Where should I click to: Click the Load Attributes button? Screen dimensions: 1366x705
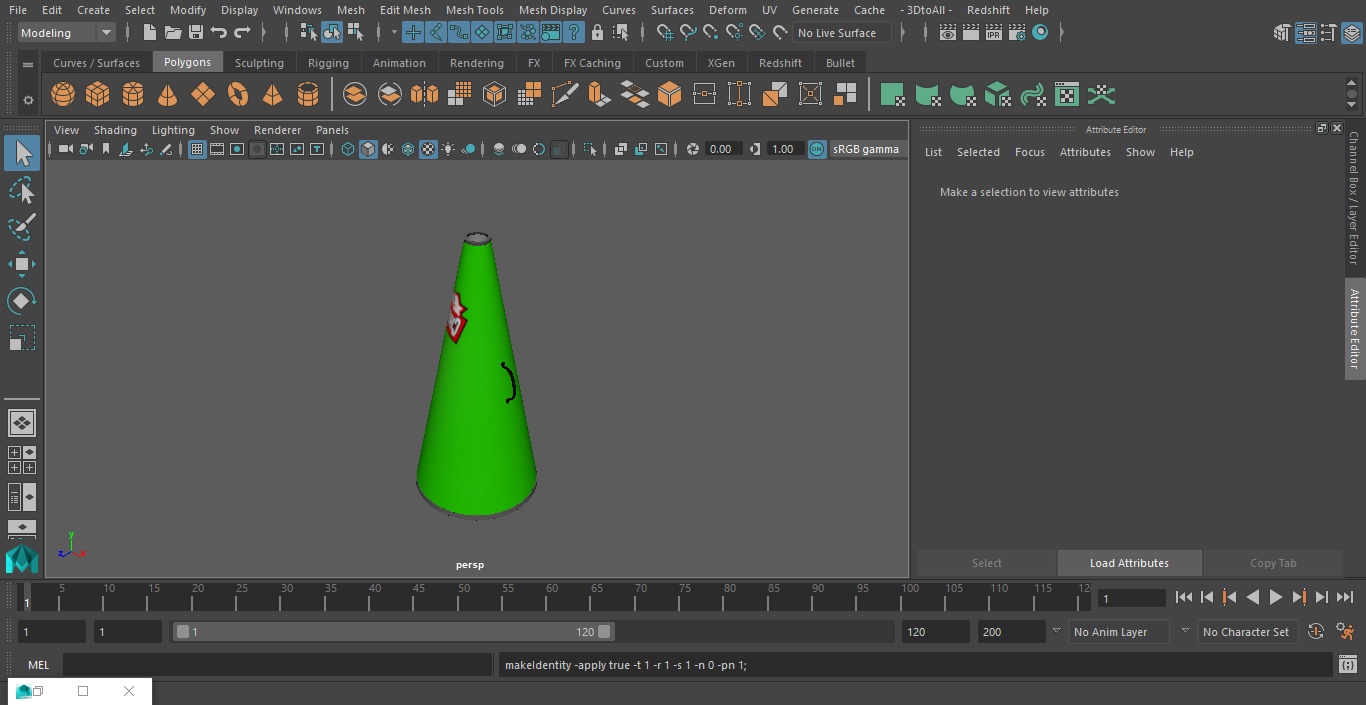pyautogui.click(x=1129, y=563)
